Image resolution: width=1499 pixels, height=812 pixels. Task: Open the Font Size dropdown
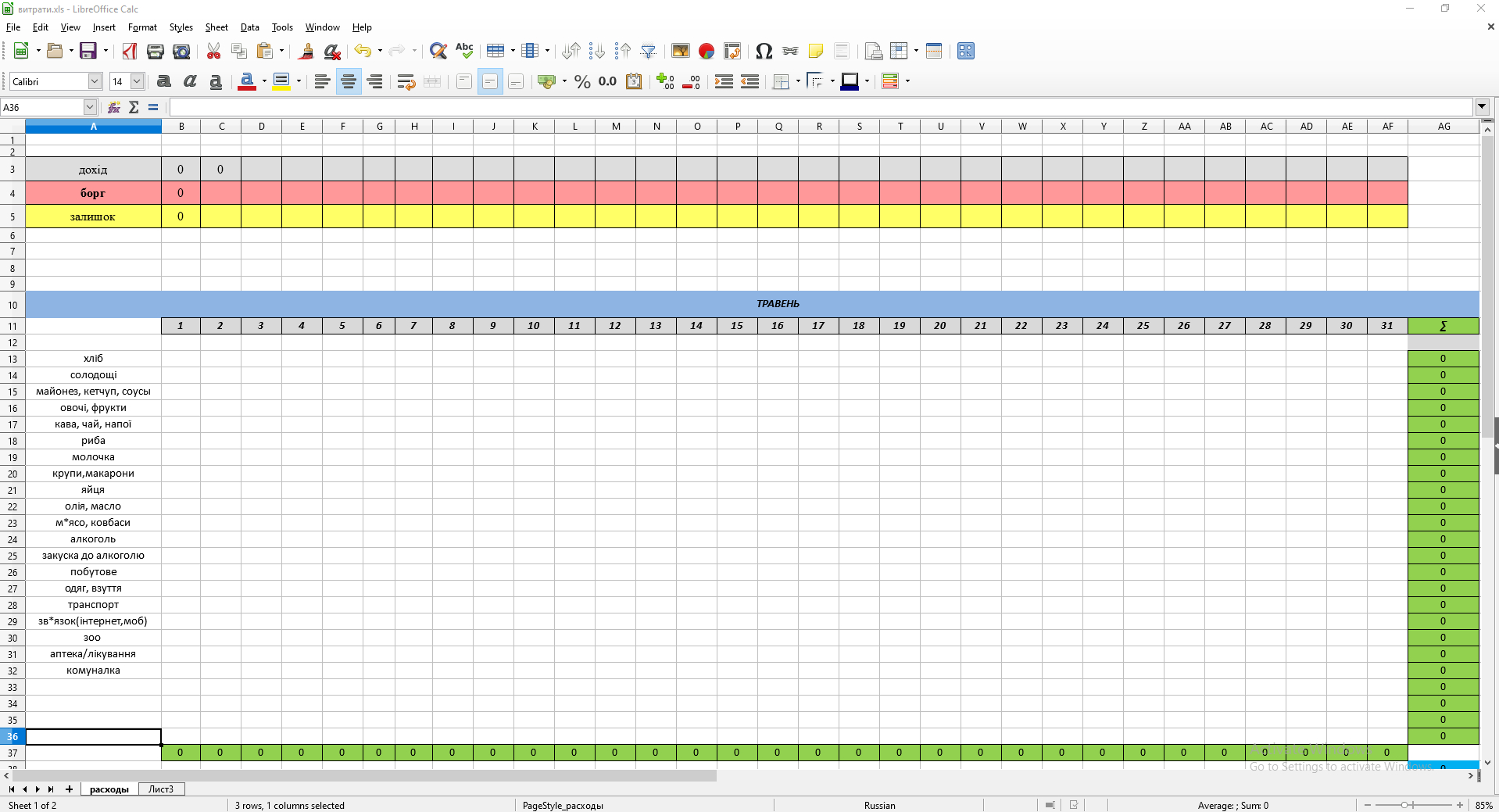(137, 81)
